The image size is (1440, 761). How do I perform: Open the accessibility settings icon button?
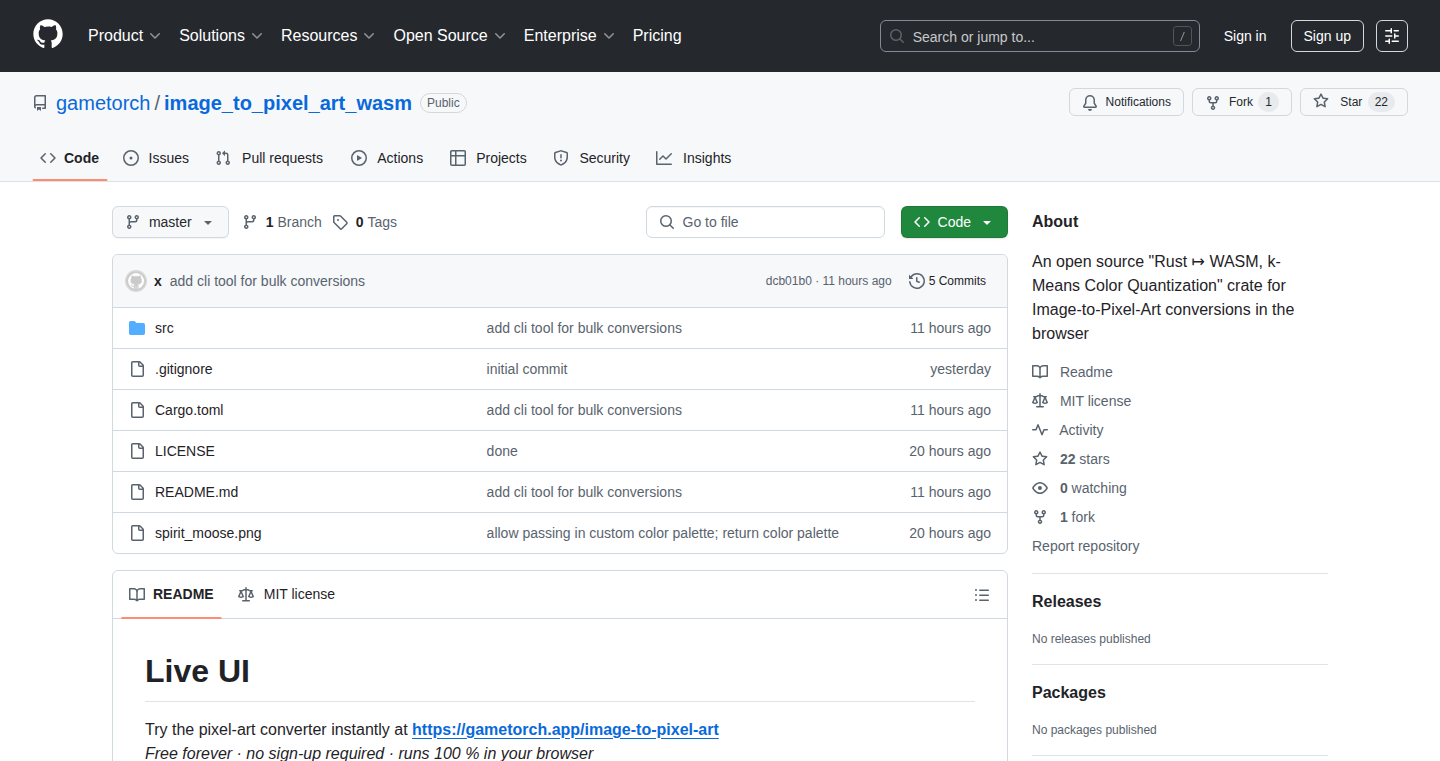click(x=1392, y=36)
